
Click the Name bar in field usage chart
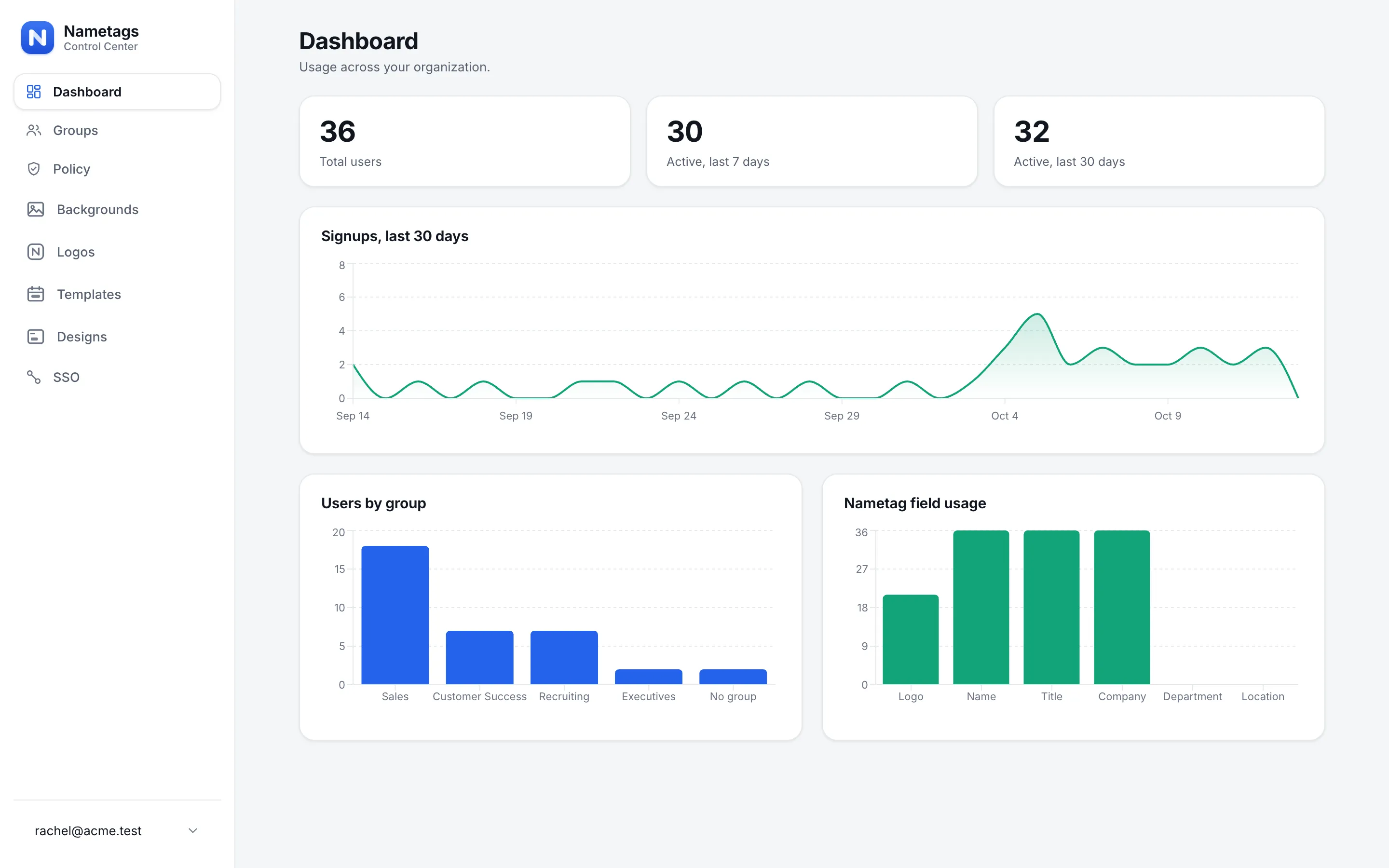click(981, 608)
